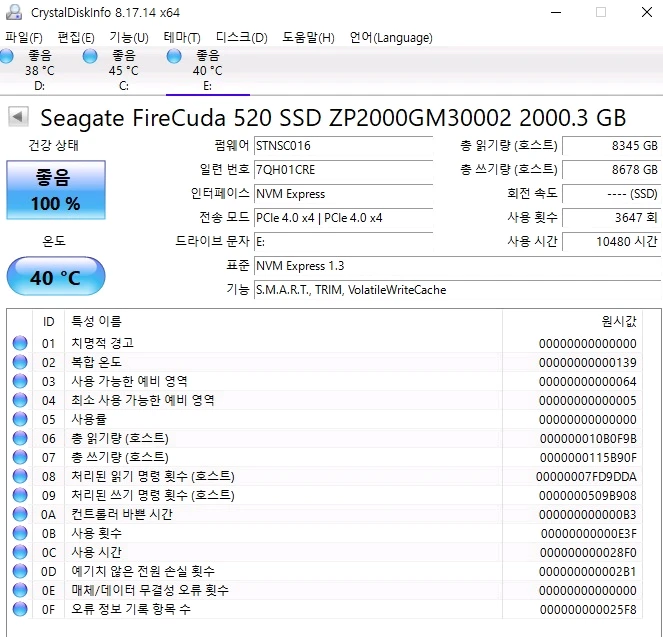
Task: Click raw value 00000007FD9DDA
Action: [x=586, y=476]
